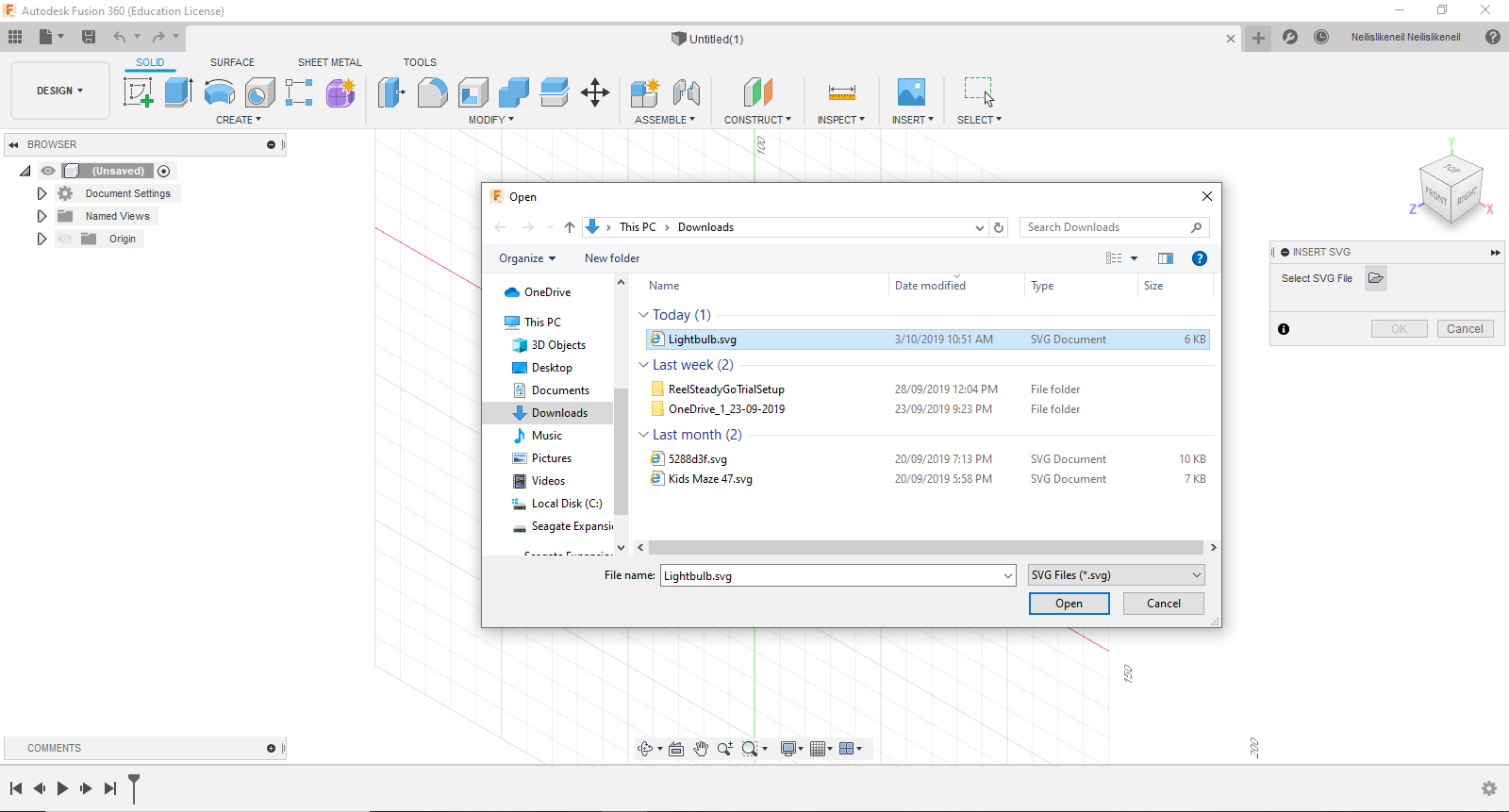Select the Rectangular Pattern tool icon
Image resolution: width=1509 pixels, height=812 pixels.
299,92
